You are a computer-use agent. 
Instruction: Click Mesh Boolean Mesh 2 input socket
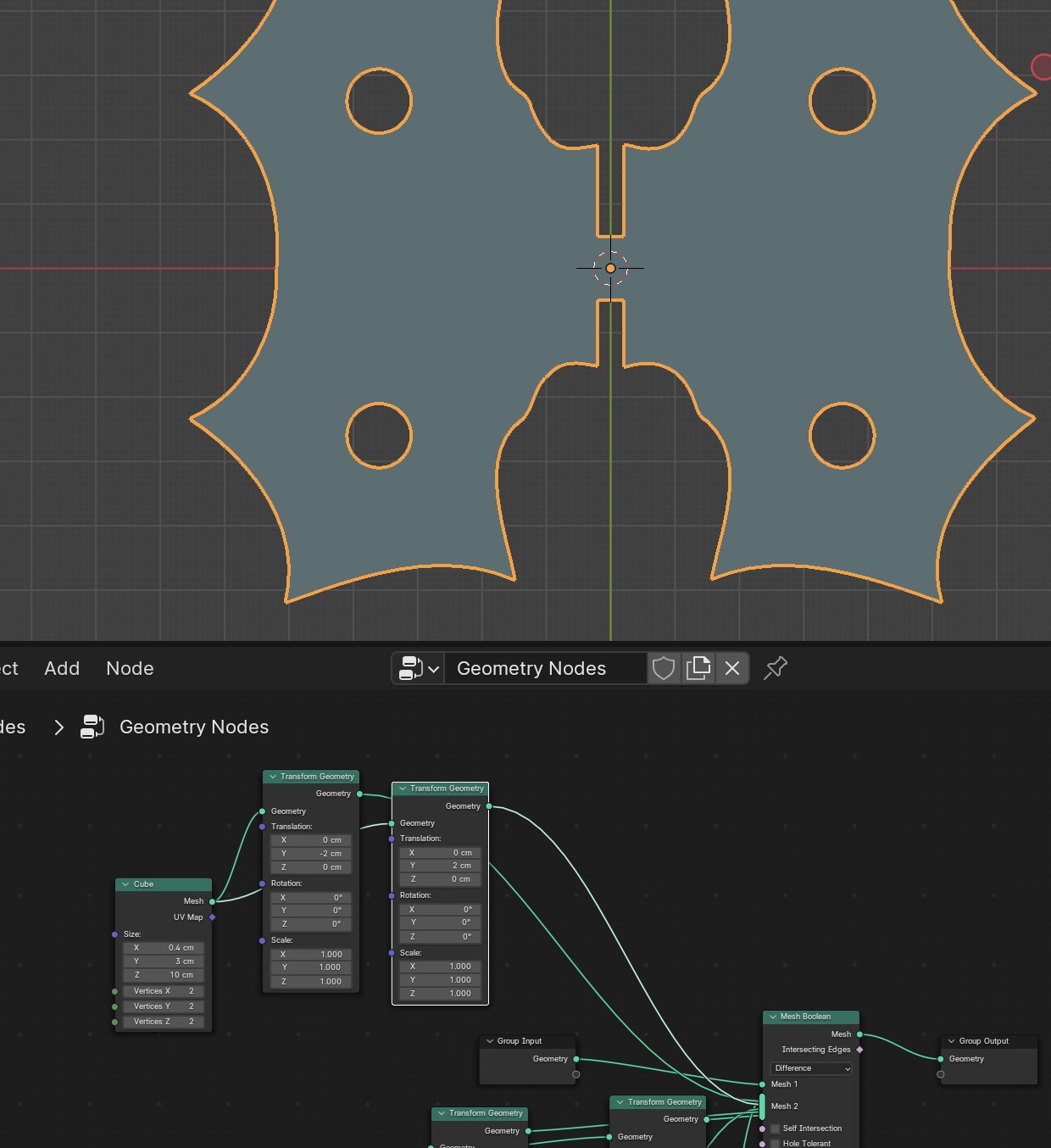click(763, 1106)
